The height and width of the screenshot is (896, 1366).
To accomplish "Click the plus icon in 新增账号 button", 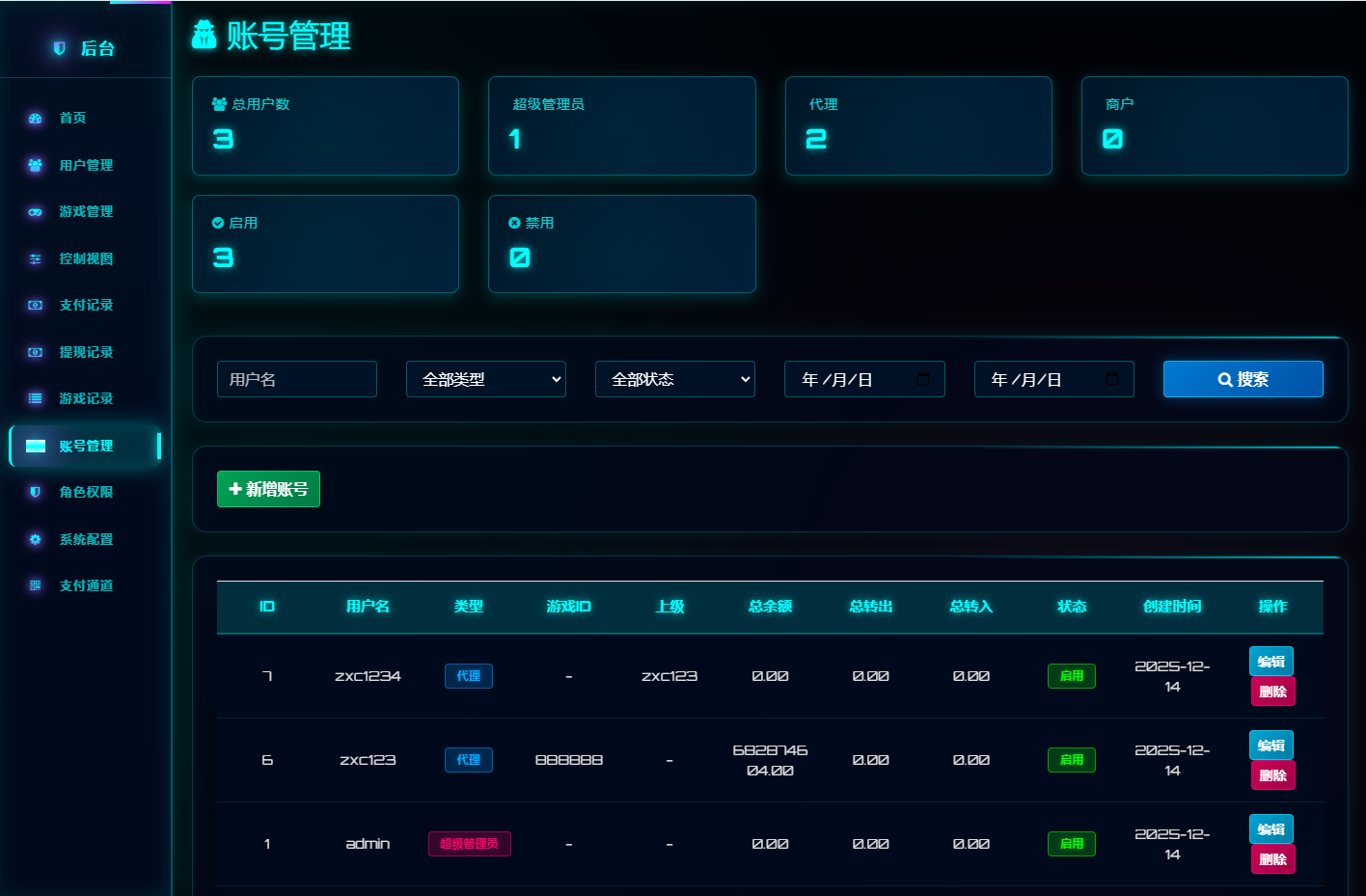I will pos(235,489).
